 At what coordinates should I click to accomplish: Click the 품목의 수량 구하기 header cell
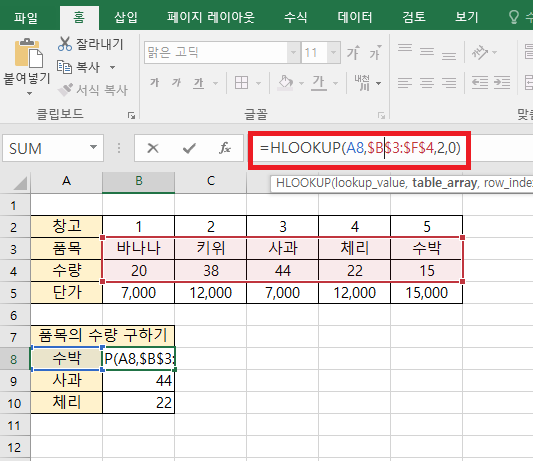103,336
